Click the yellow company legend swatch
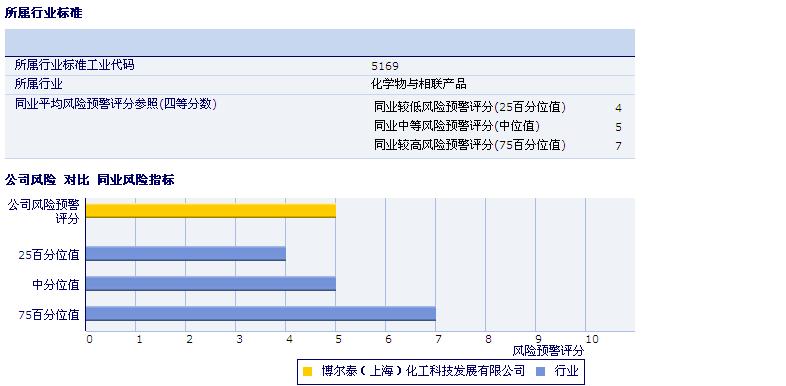This screenshot has width=786, height=386. point(308,371)
